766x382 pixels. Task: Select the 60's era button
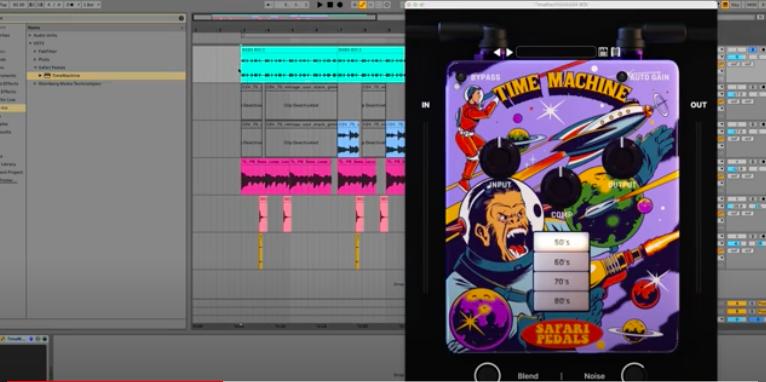[561, 262]
